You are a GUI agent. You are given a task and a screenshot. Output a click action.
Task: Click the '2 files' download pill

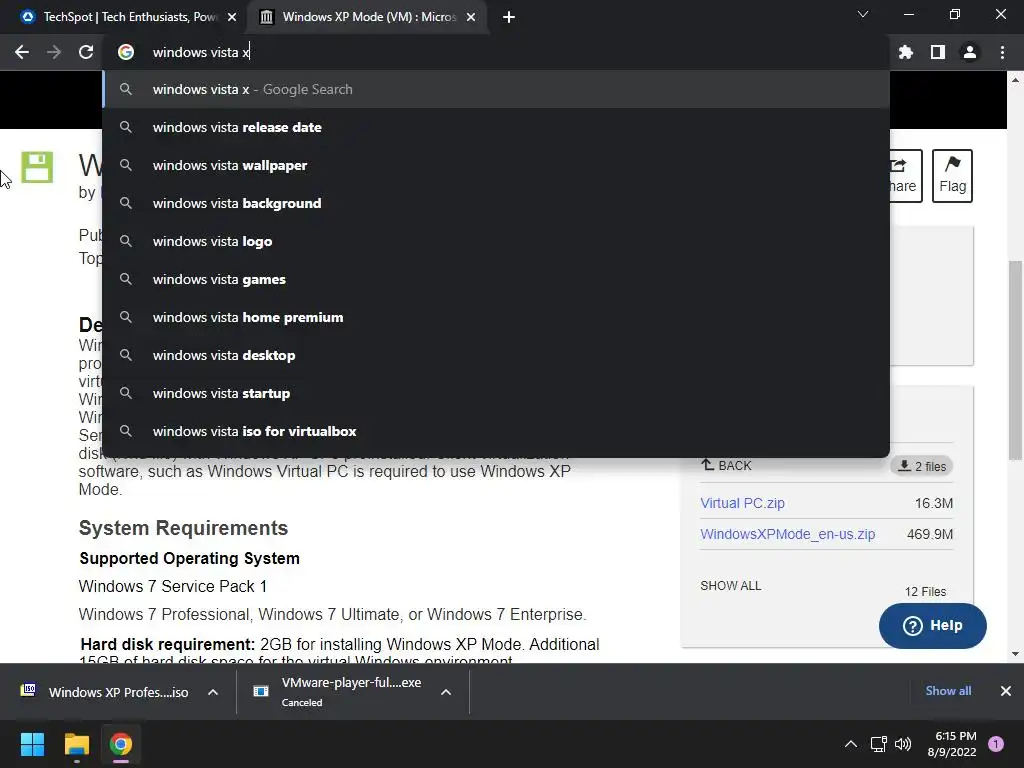[x=921, y=466]
